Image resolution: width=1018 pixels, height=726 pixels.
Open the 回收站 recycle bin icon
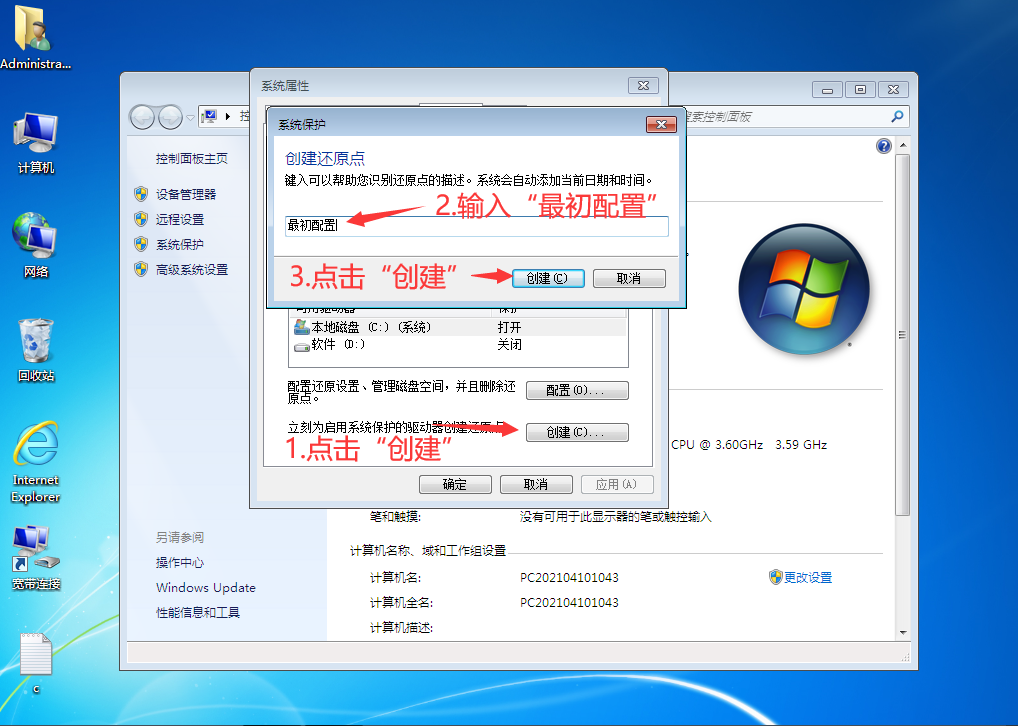point(36,349)
